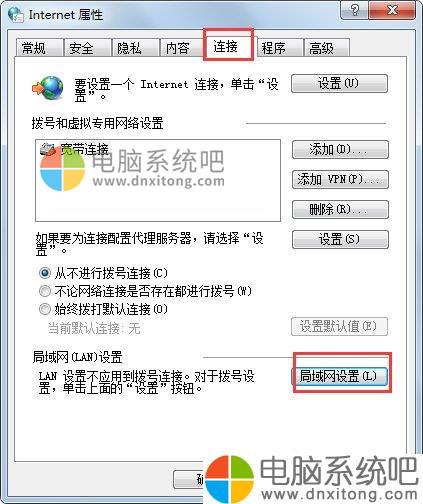Select 不论网络连接是否存在都进行拨号 radio option
The width and height of the screenshot is (423, 504).
click(x=45, y=291)
